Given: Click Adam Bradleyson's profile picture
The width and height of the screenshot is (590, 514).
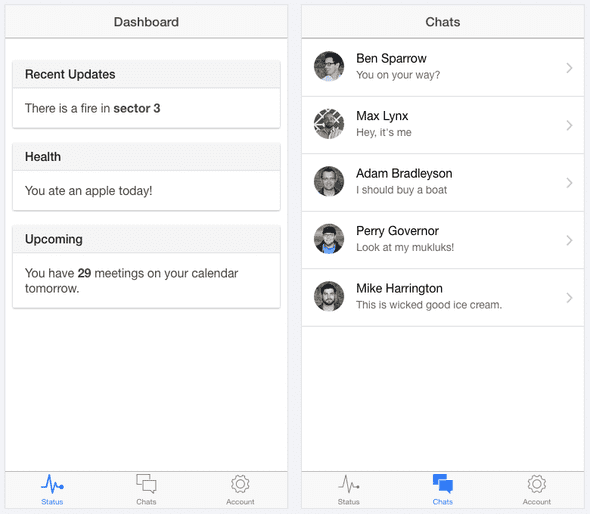Looking at the screenshot, I should [x=329, y=181].
